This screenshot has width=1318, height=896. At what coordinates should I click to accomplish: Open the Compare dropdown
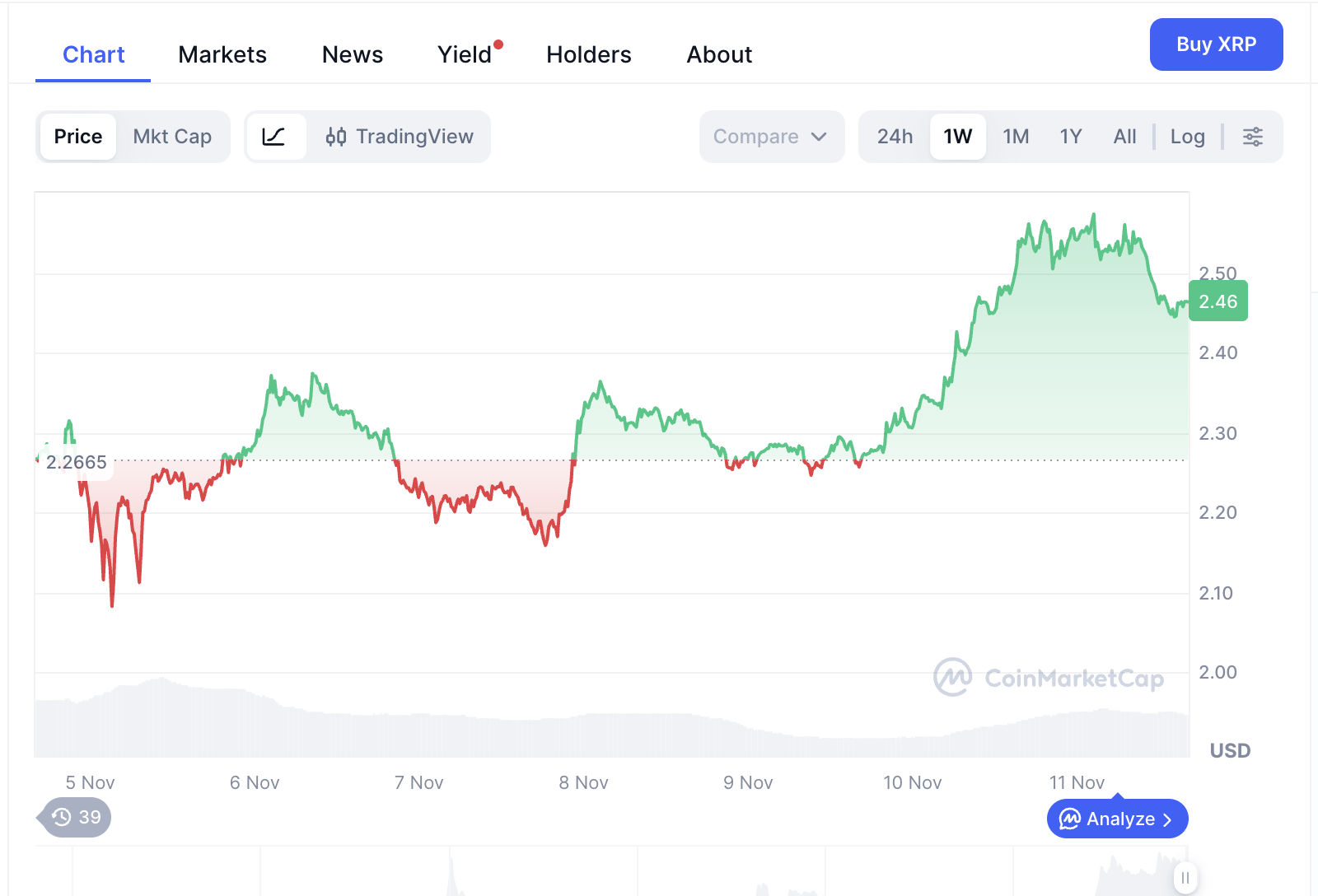coord(755,137)
